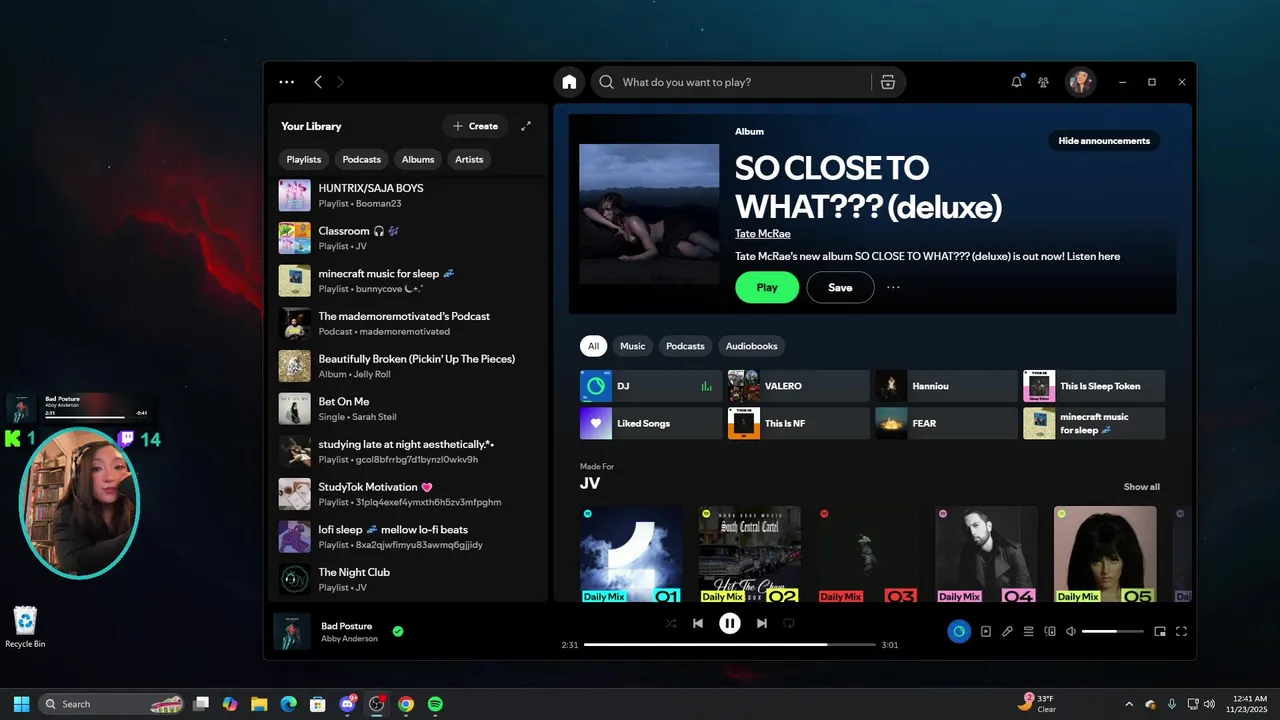
Task: Open Spotify icon in the taskbar
Action: [435, 704]
